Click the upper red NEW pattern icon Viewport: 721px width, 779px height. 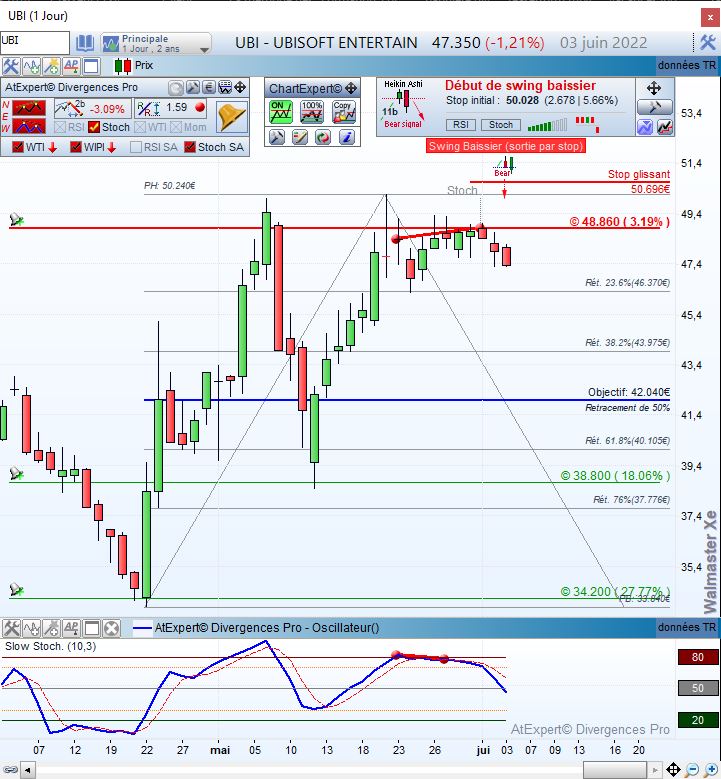pyautogui.click(x=29, y=107)
